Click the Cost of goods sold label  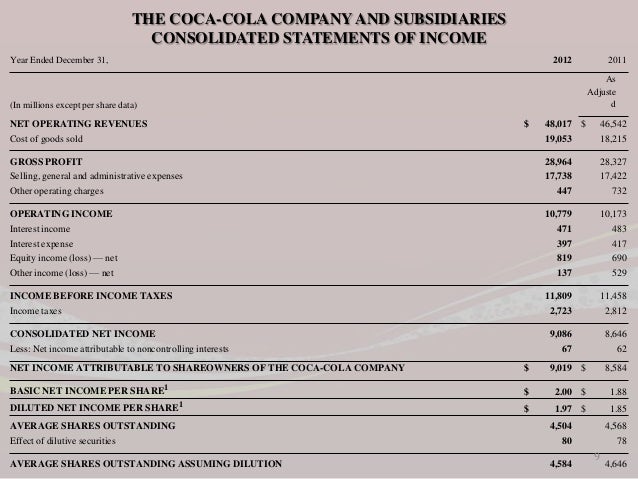[x=46, y=139]
